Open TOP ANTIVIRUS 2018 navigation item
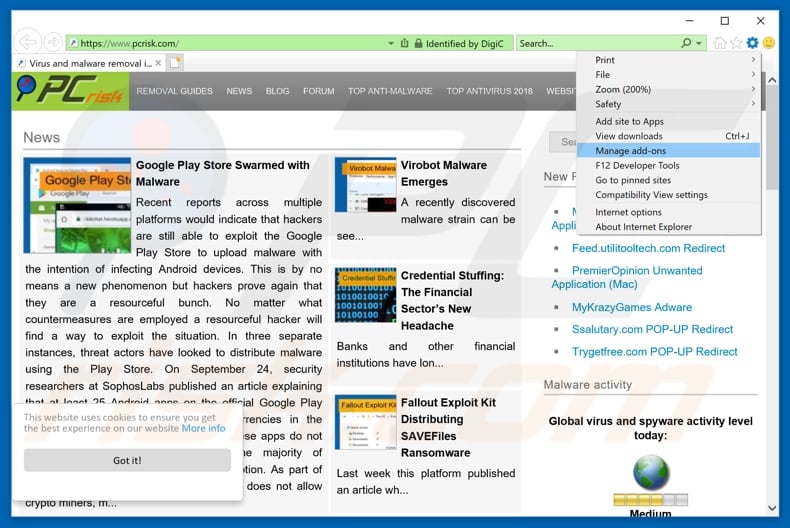The height and width of the screenshot is (528, 790). pos(489,91)
